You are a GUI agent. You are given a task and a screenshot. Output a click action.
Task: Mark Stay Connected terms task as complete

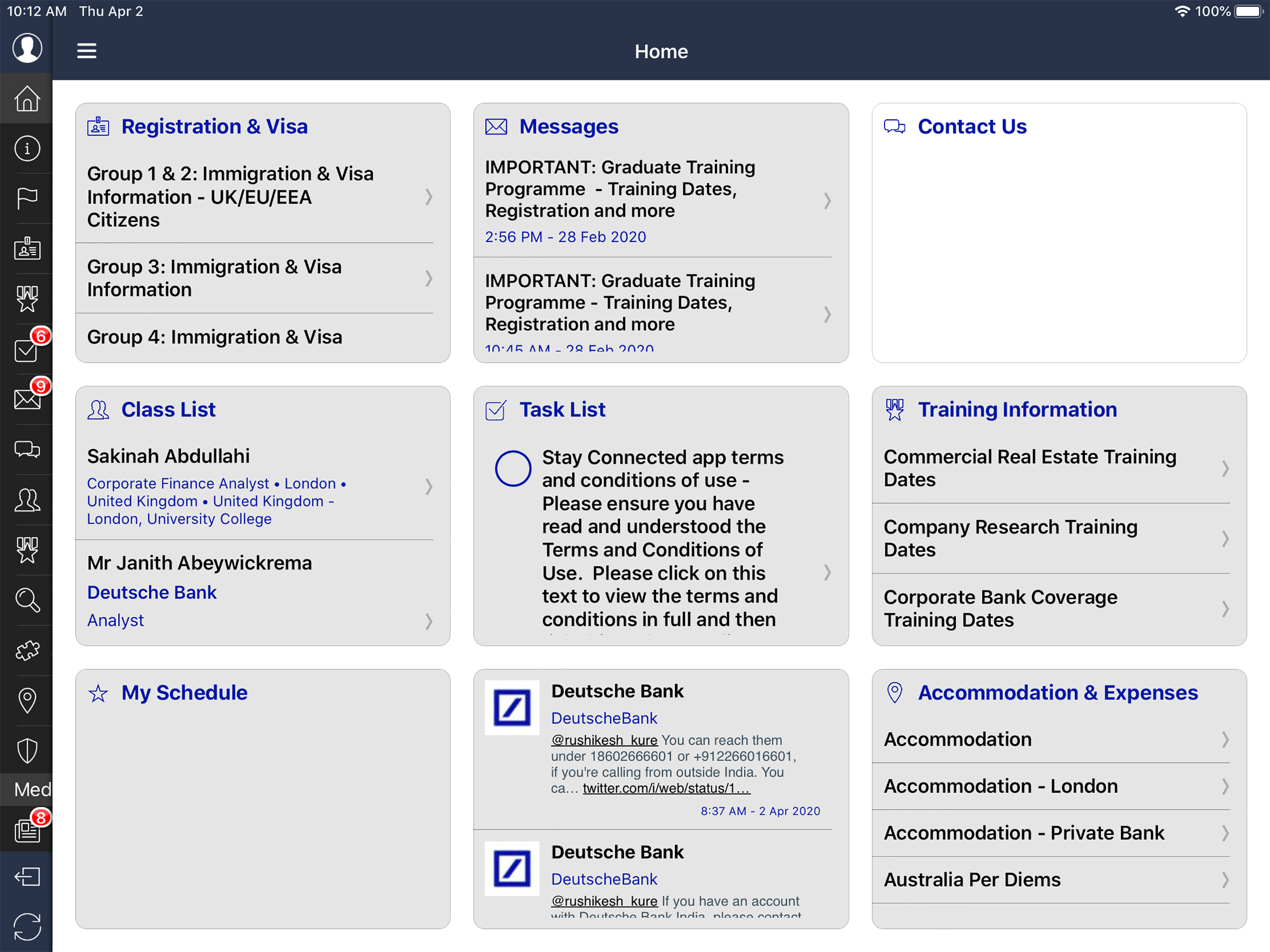pos(513,469)
